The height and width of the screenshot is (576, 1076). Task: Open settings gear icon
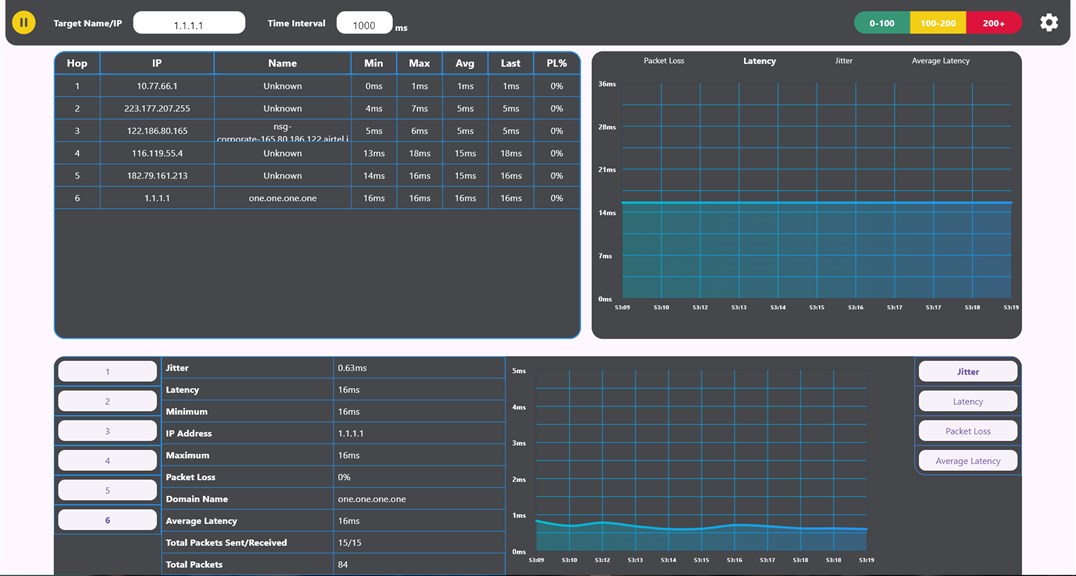point(1048,22)
